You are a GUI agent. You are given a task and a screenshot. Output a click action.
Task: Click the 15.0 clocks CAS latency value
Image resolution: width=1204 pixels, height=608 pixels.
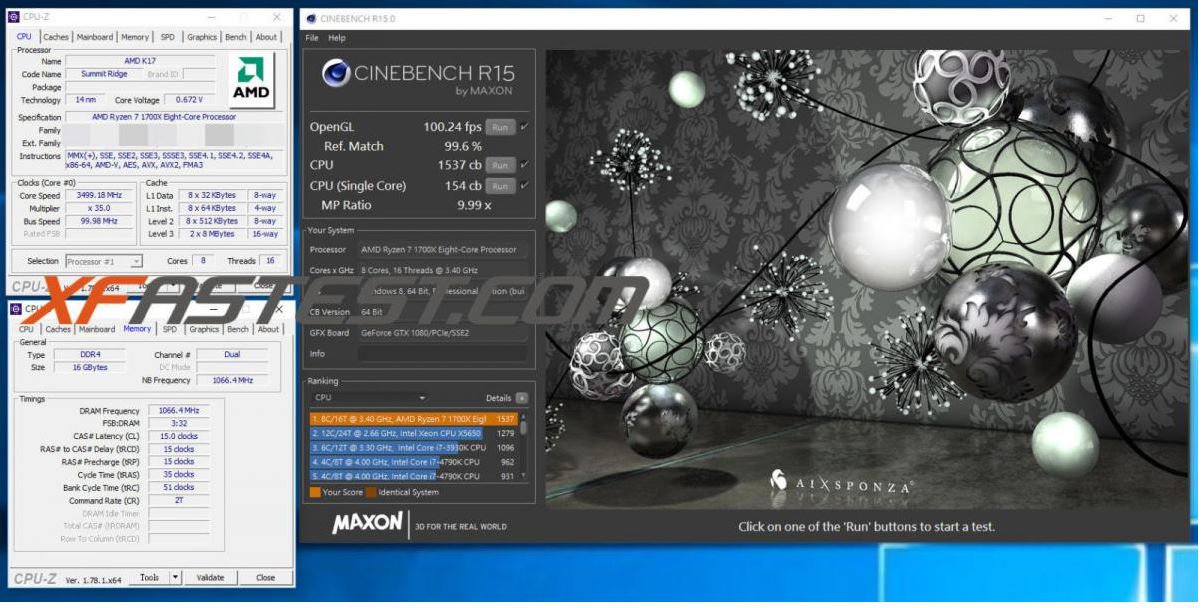click(179, 436)
